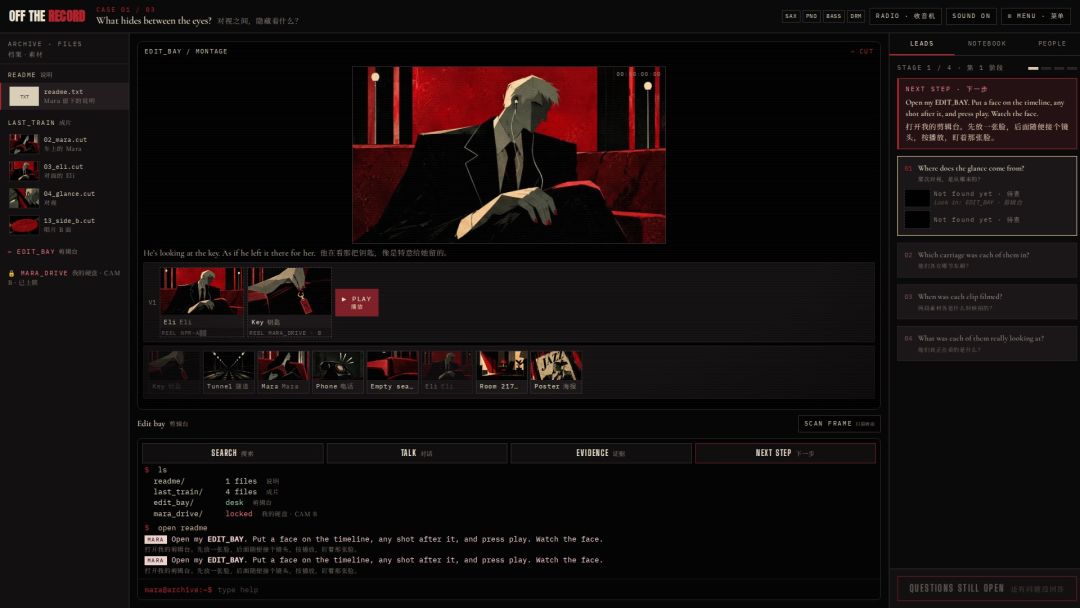The image size is (1080, 608).
Task: Expand lead 'When was each clip filmed?'
Action: [x=987, y=302]
